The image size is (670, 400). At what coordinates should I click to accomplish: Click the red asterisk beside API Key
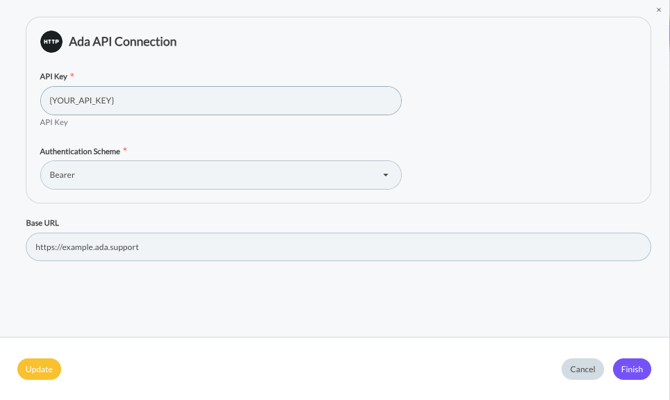pos(72,76)
